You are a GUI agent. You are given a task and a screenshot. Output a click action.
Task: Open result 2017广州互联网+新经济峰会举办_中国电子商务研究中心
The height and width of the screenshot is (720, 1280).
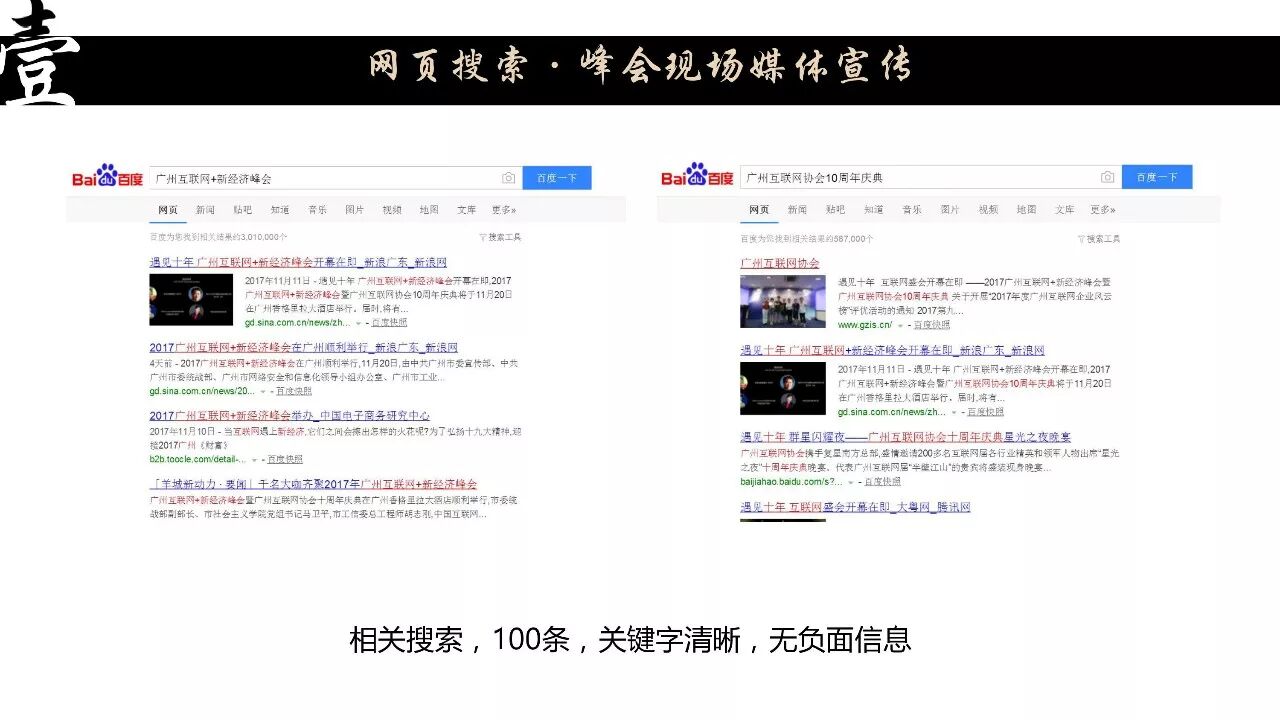tap(290, 415)
